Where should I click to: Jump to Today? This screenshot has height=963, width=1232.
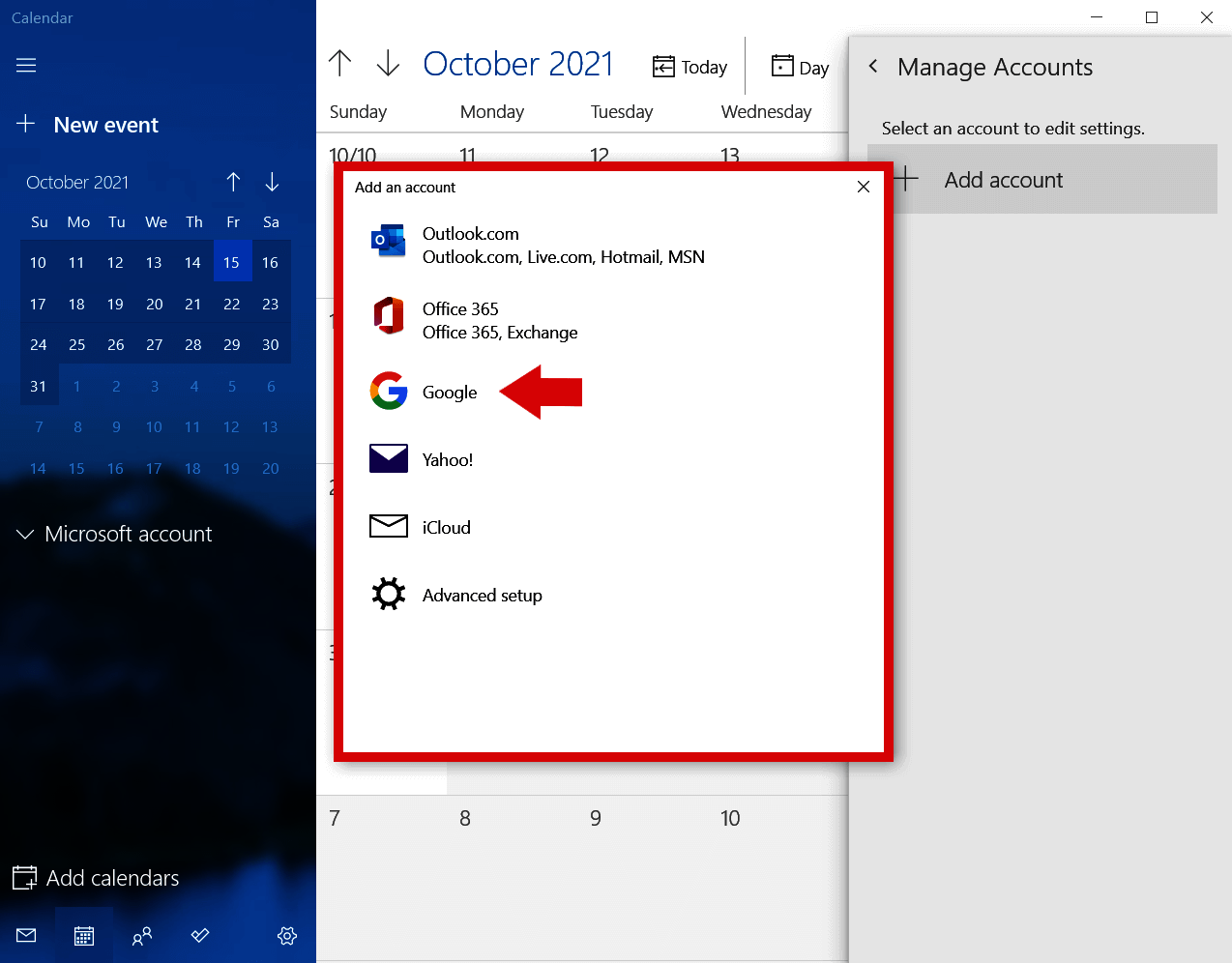[689, 66]
